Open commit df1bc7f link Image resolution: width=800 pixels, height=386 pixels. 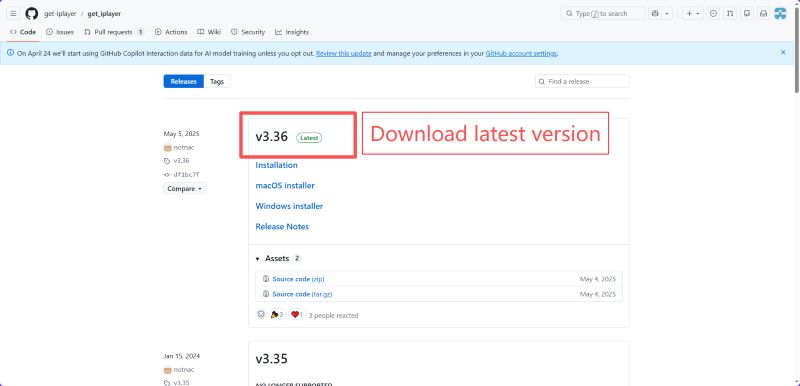[186, 174]
